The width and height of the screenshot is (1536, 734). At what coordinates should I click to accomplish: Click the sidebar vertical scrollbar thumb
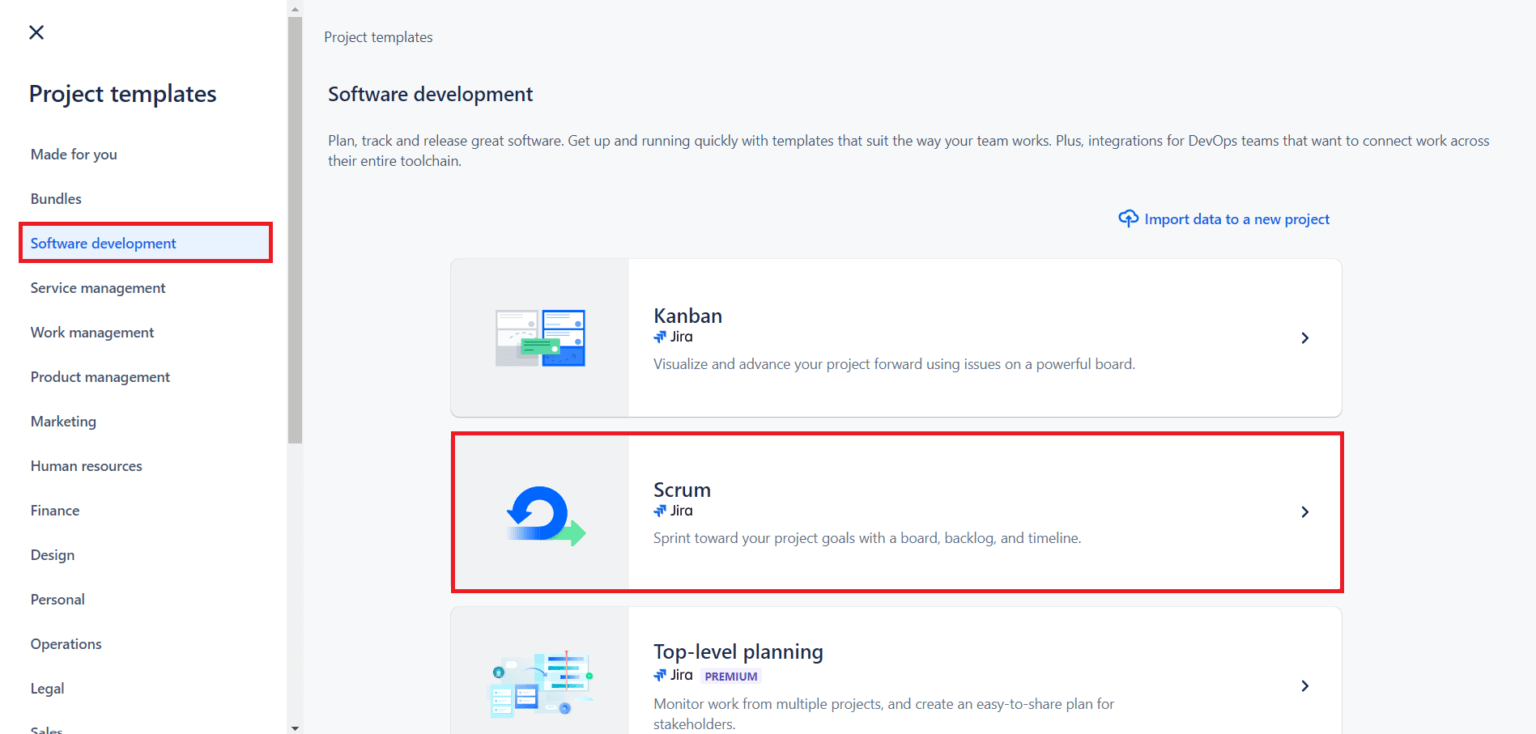pos(295,230)
